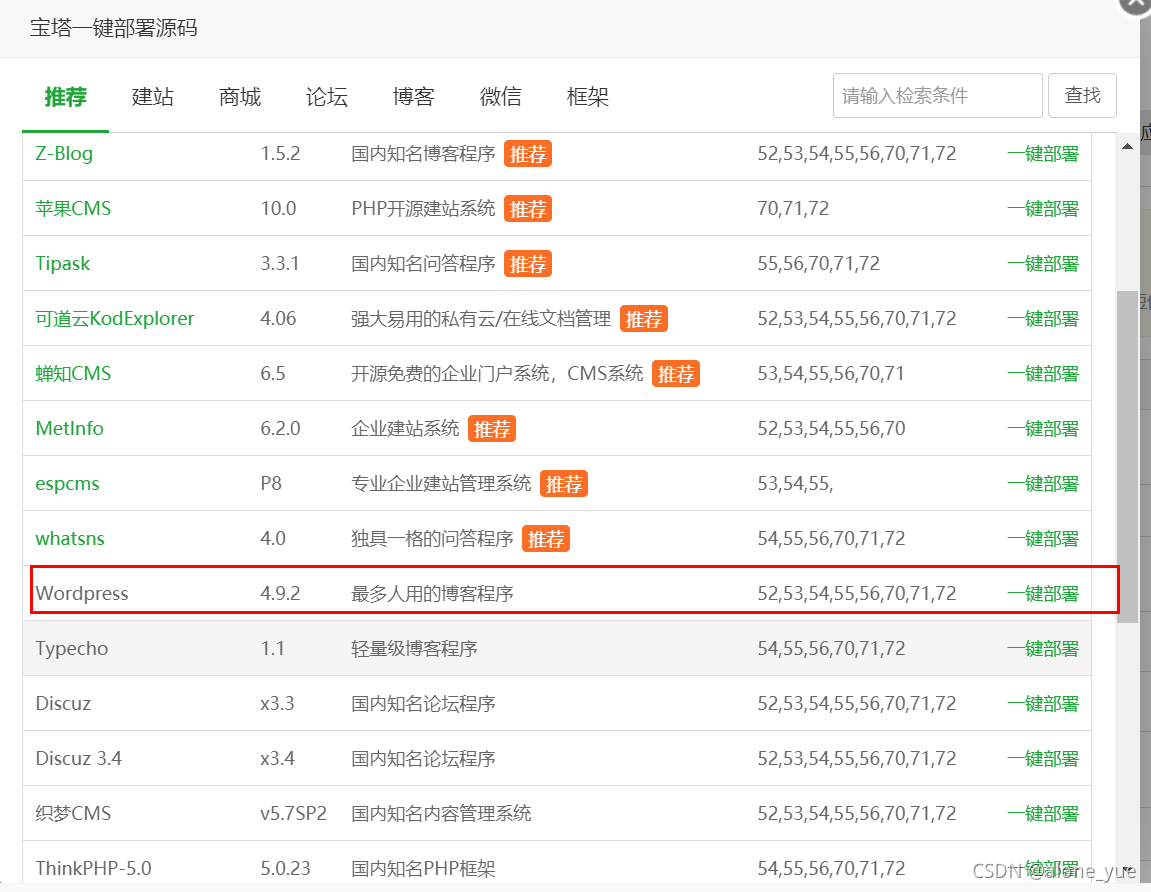
Task: Click 一键部署 in the Discuz 3.4 row
Action: pyautogui.click(x=1043, y=758)
